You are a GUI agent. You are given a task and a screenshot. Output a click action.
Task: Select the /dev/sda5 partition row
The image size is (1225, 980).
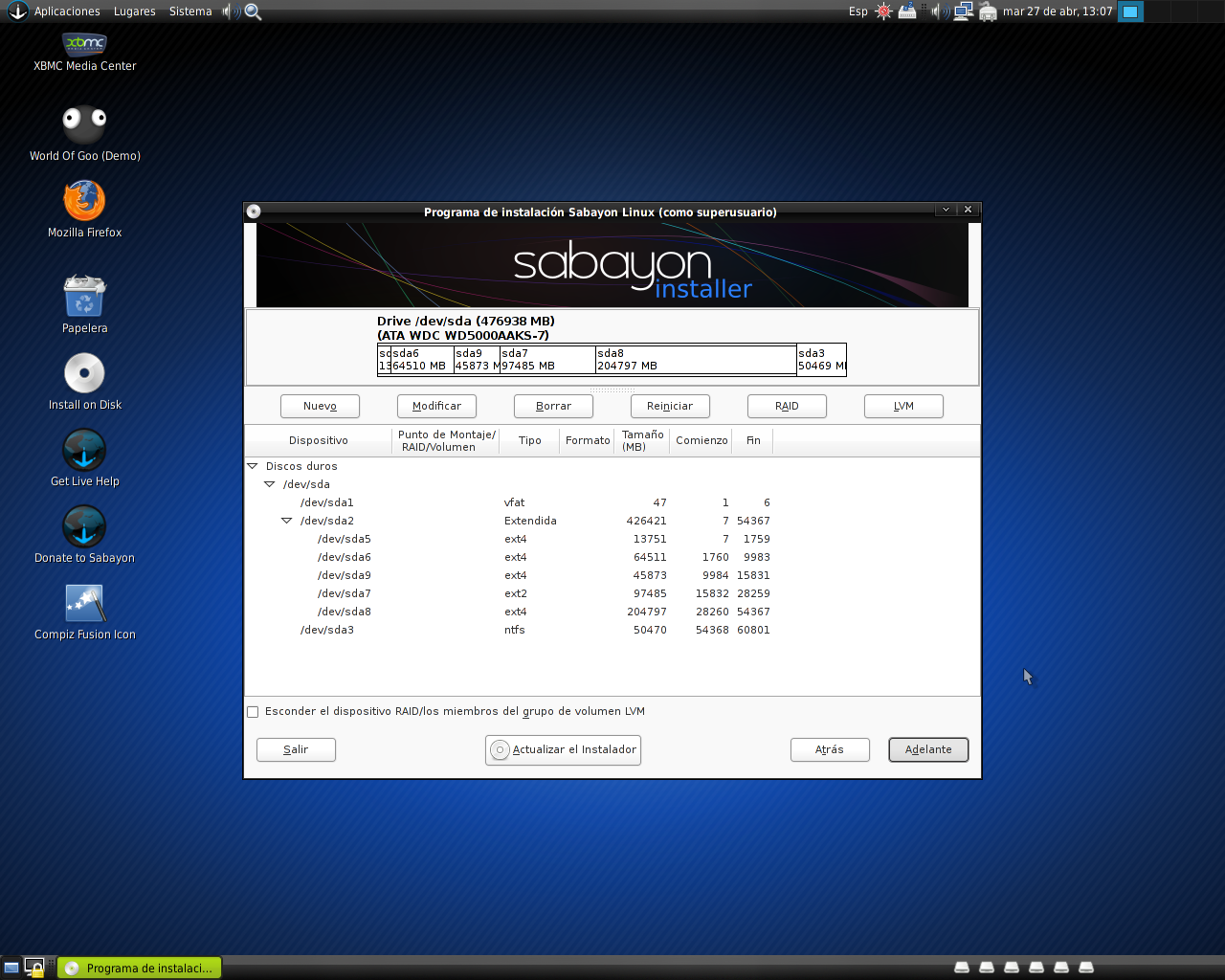[612, 539]
